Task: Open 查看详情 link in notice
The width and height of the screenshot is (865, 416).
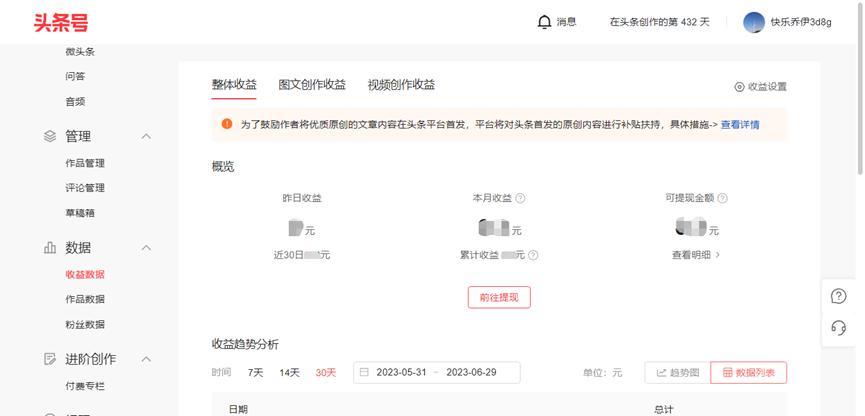Action: (740, 124)
